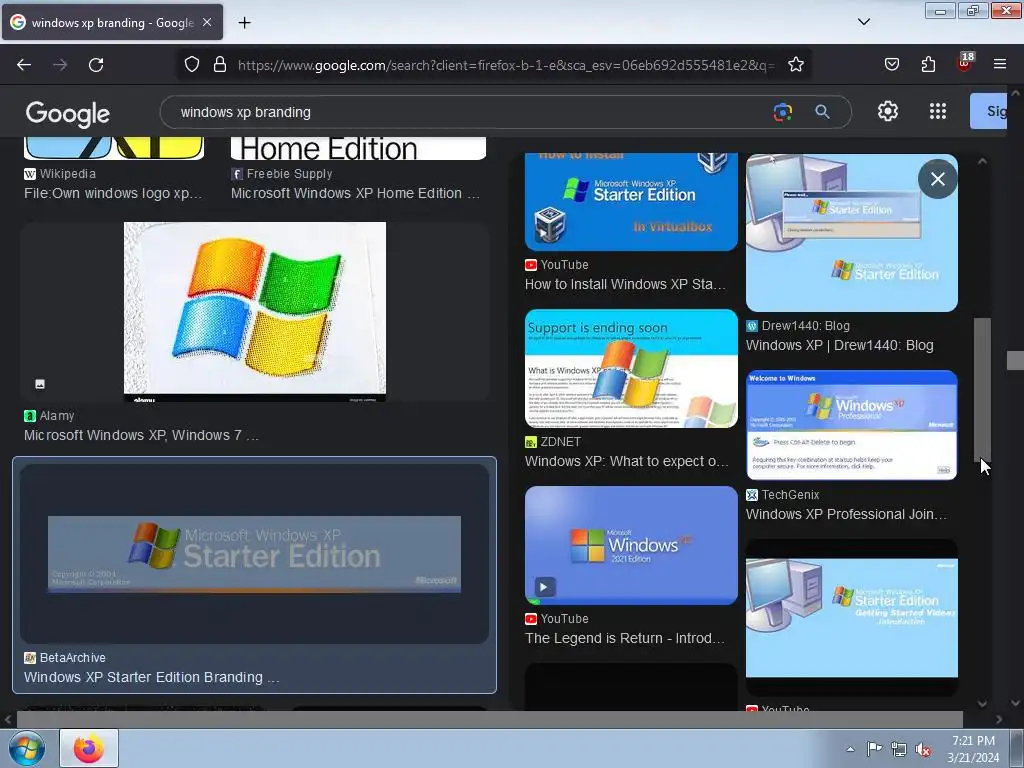1024x768 pixels.
Task: Open the TechGenix 'Welcome to Windows' image
Action: [x=852, y=425]
